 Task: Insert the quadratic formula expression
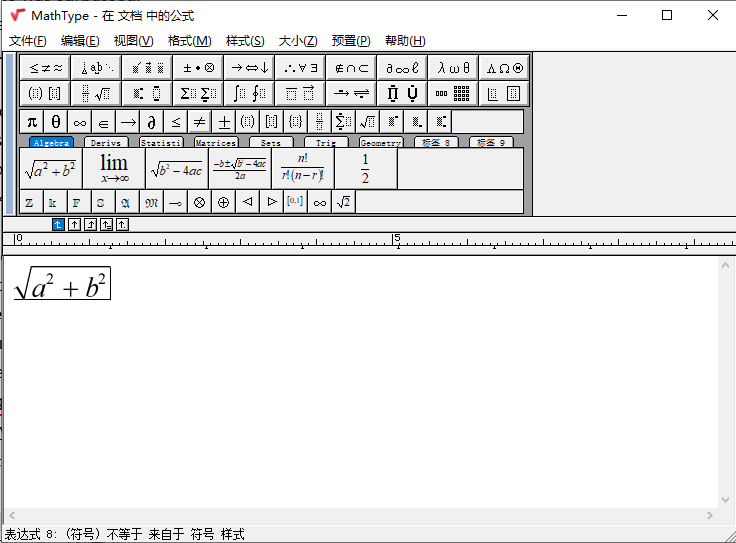pyautogui.click(x=240, y=168)
